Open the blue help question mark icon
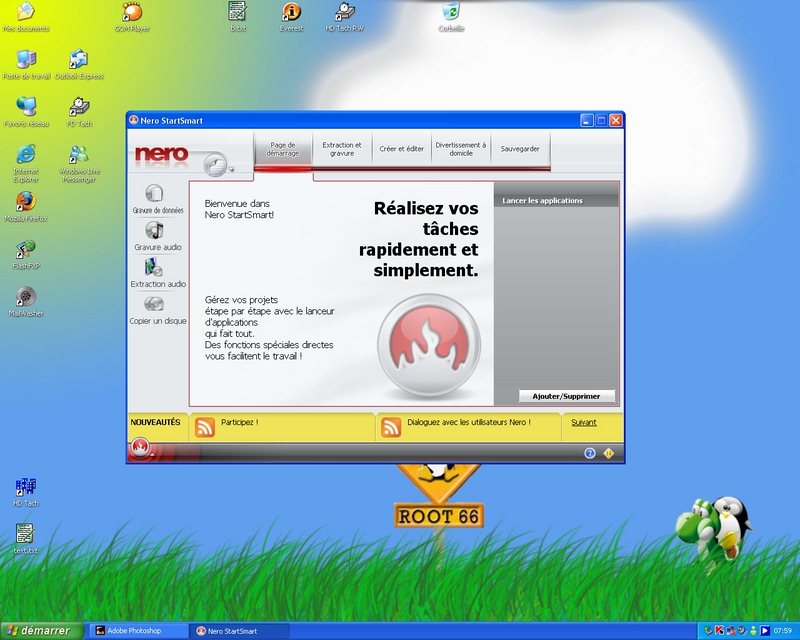Image resolution: width=800 pixels, height=640 pixels. [590, 453]
